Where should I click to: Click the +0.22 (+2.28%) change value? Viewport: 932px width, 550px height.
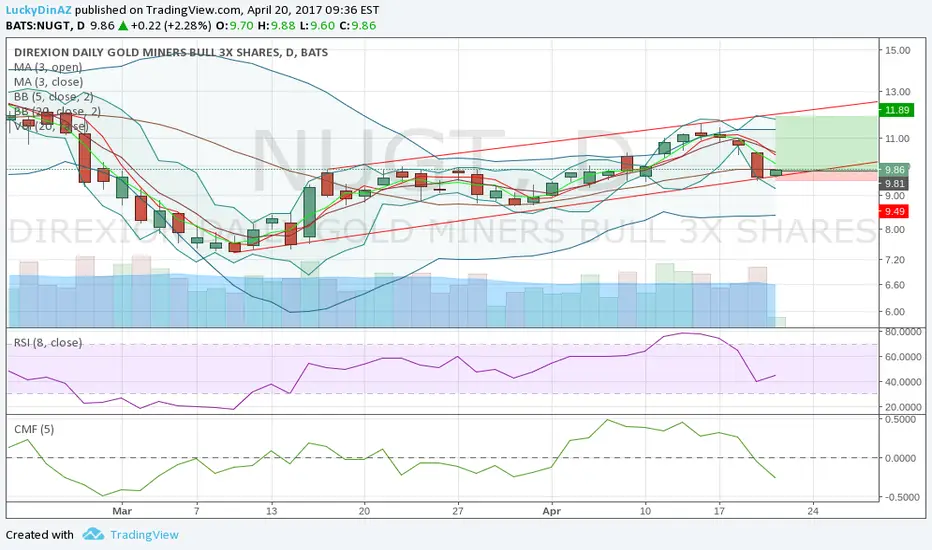point(171,26)
